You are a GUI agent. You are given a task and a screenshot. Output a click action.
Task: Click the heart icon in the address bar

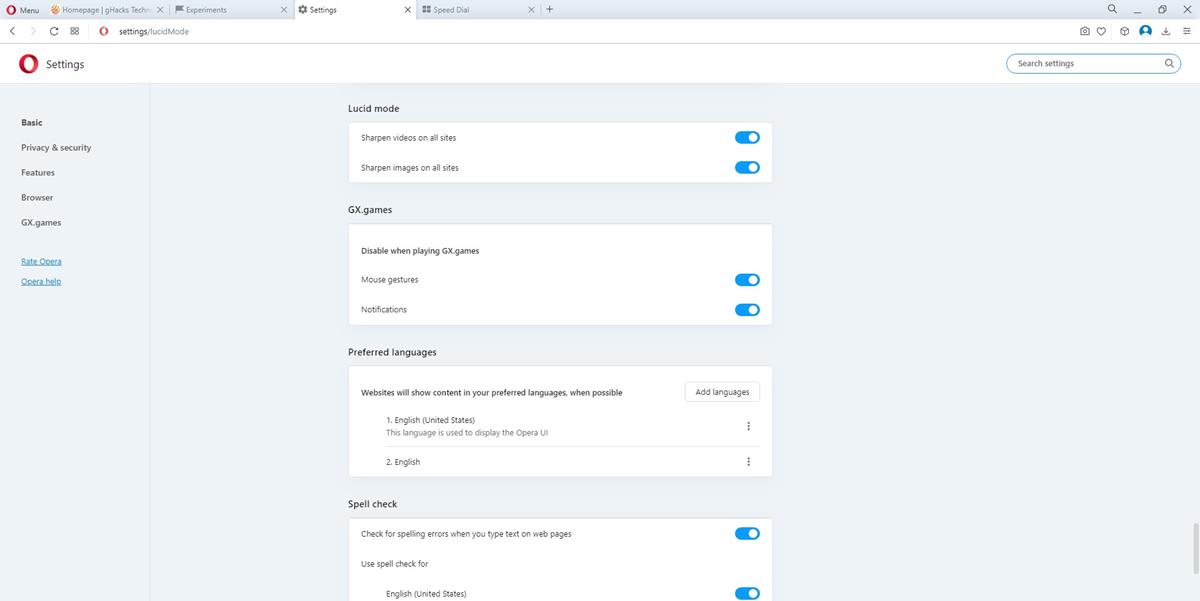1101,31
